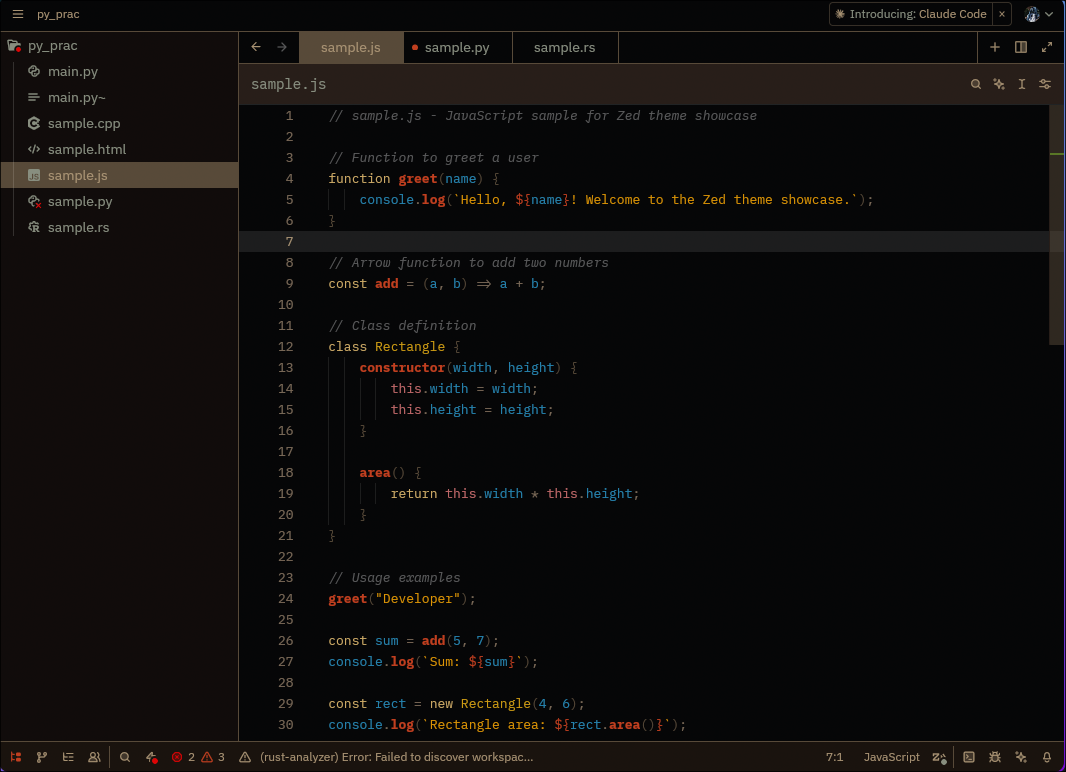Viewport: 1066px width, 772px height.
Task: Place cursor on 'const add' arrow function
Action: [436, 283]
